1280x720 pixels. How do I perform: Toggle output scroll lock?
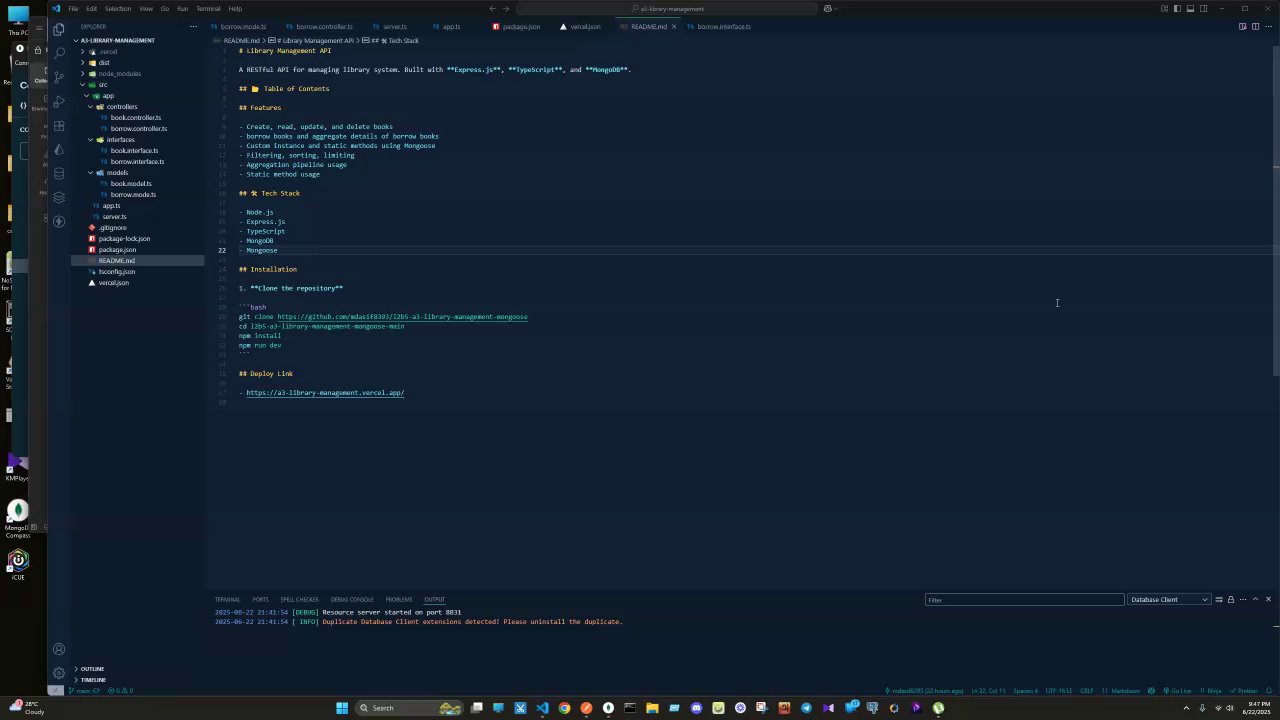(1231, 600)
